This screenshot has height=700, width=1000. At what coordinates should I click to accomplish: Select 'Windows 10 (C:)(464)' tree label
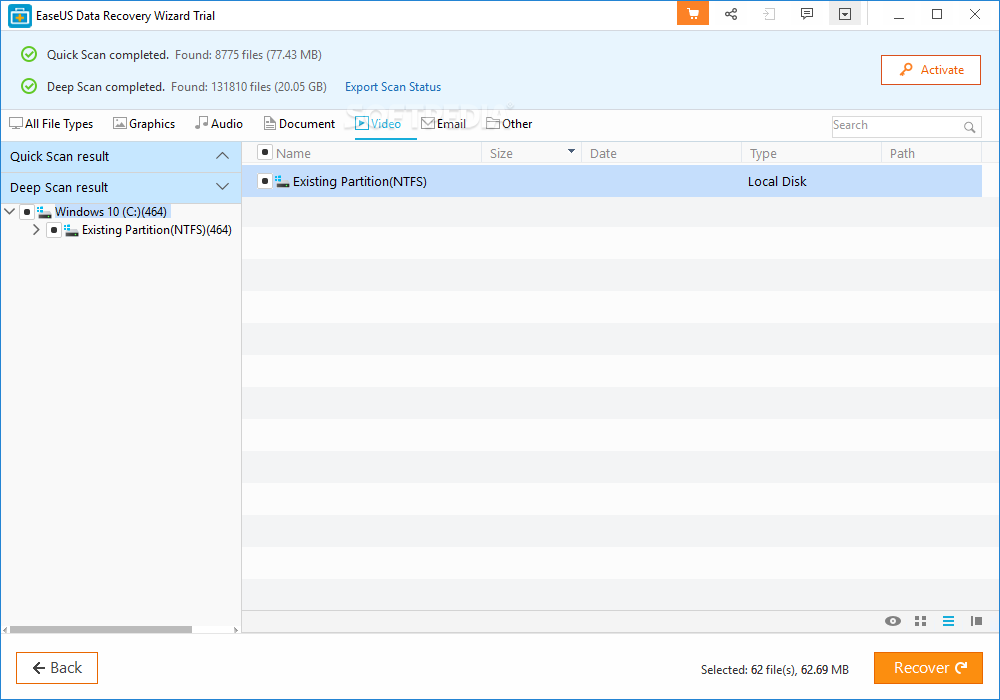click(x=111, y=212)
